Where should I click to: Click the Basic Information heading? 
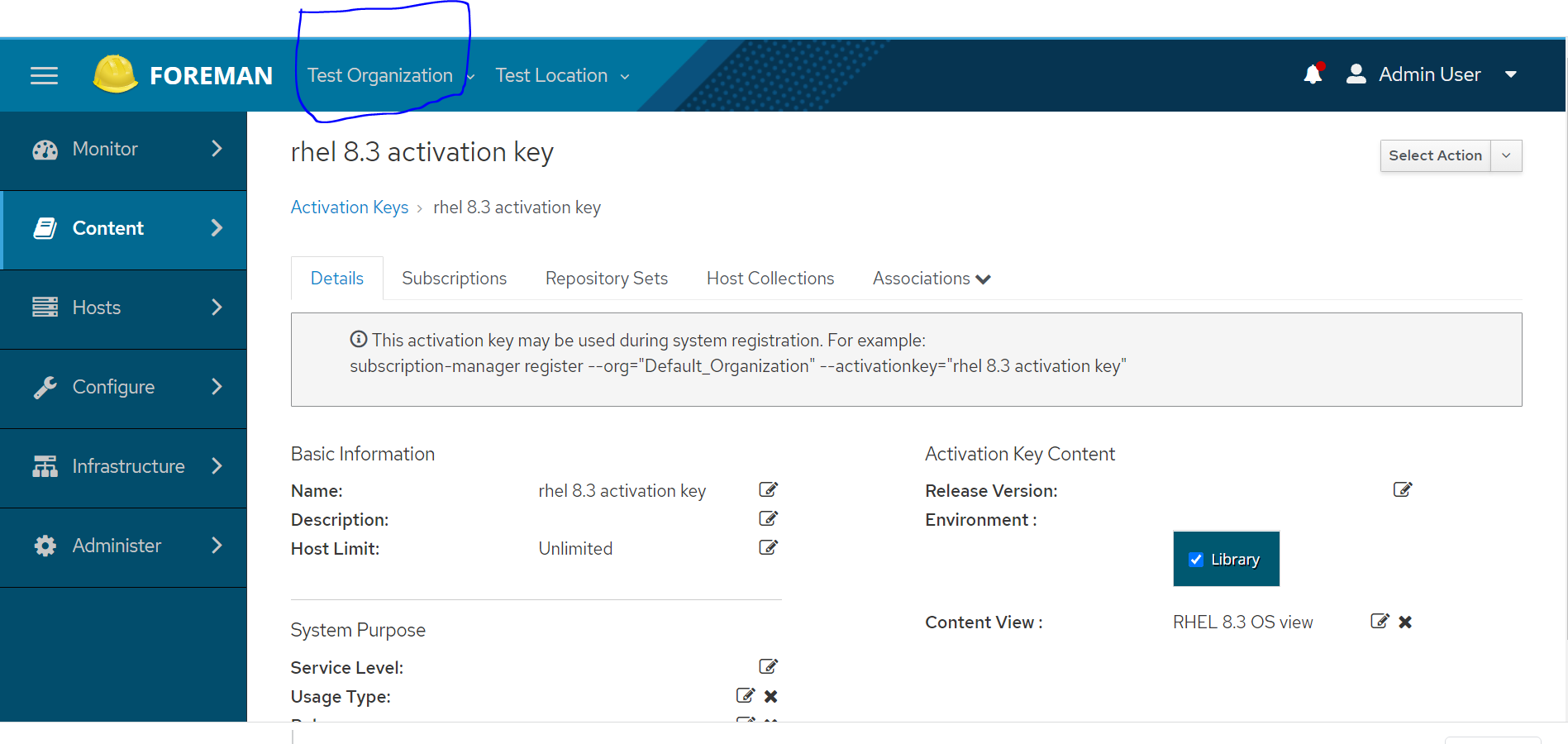tap(363, 454)
